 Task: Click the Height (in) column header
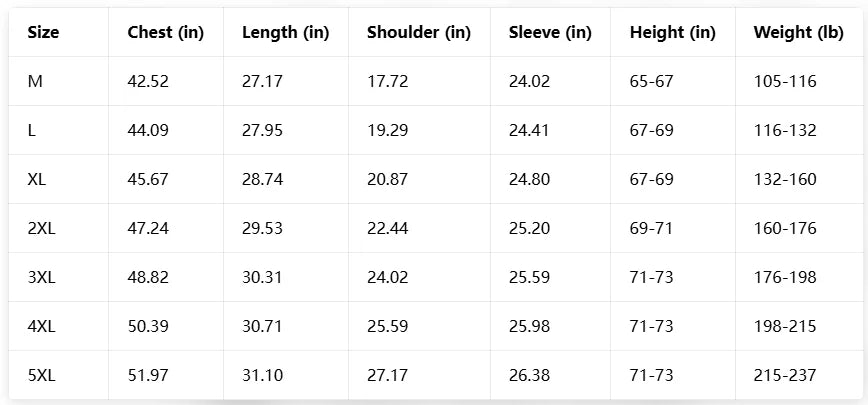click(672, 32)
